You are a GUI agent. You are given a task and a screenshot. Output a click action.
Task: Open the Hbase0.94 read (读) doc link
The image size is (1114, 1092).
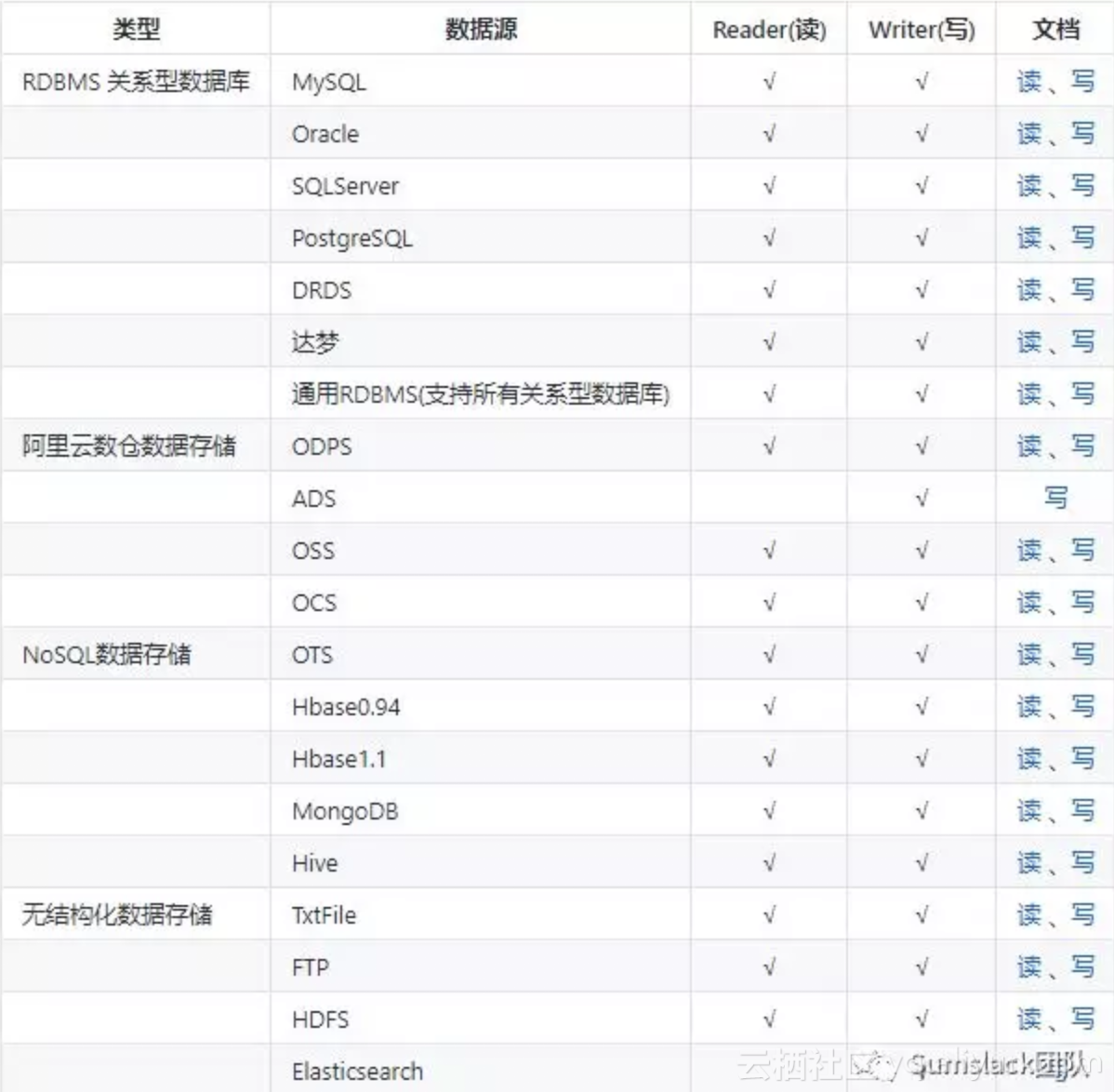point(1029,707)
